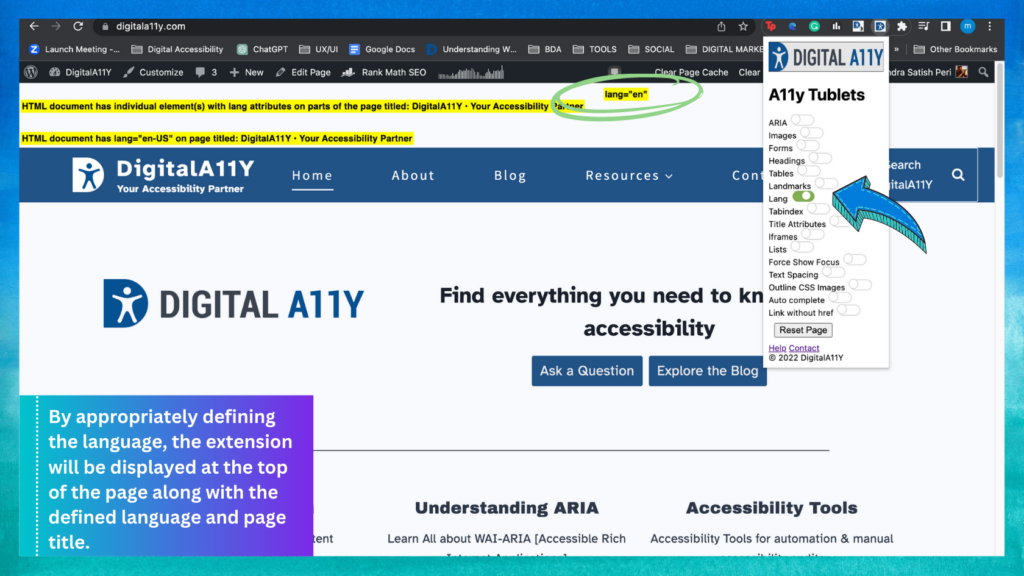Open the UX/UI bookmark folder
Image resolution: width=1024 pixels, height=576 pixels.
[x=319, y=49]
